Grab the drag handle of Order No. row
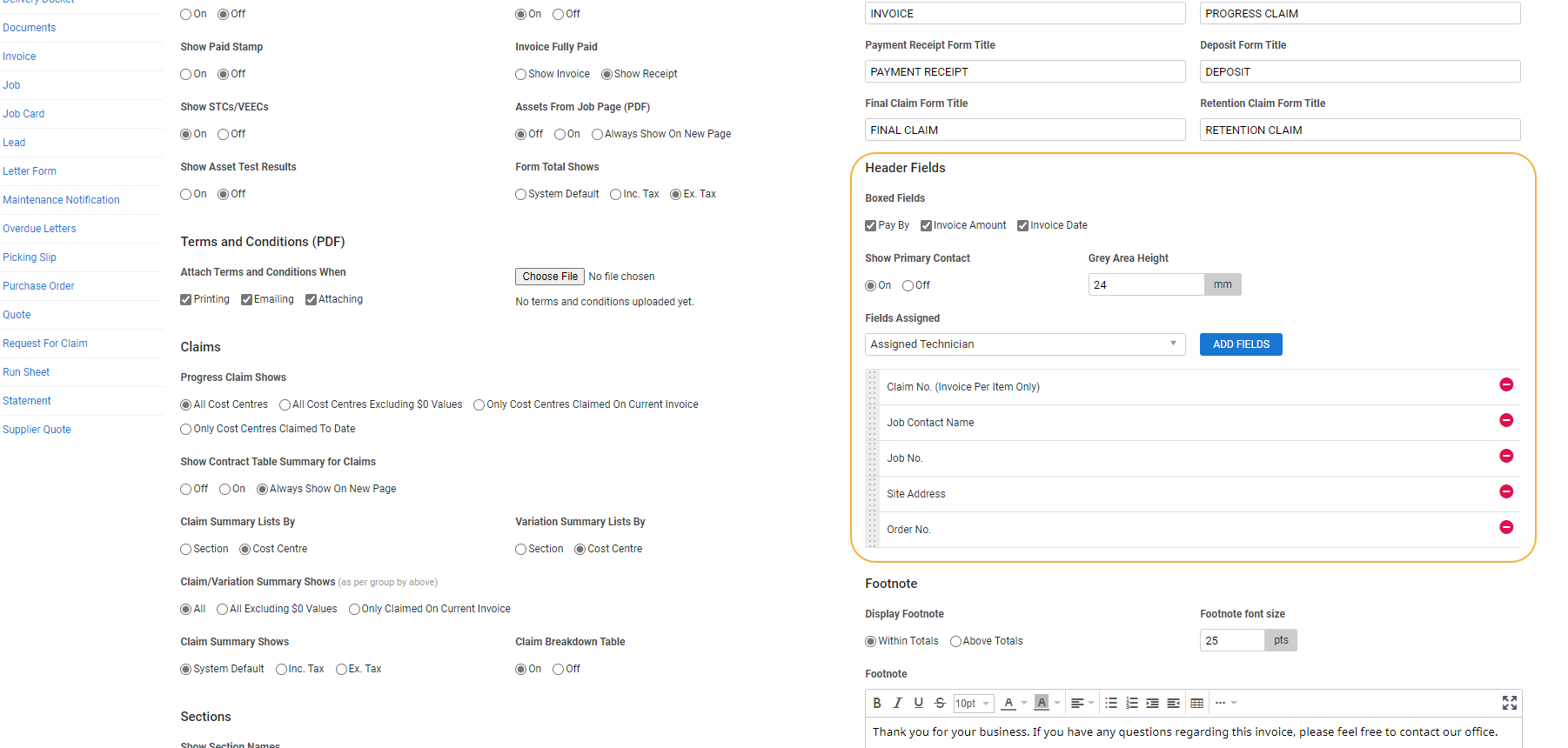1568x748 pixels. tap(872, 530)
